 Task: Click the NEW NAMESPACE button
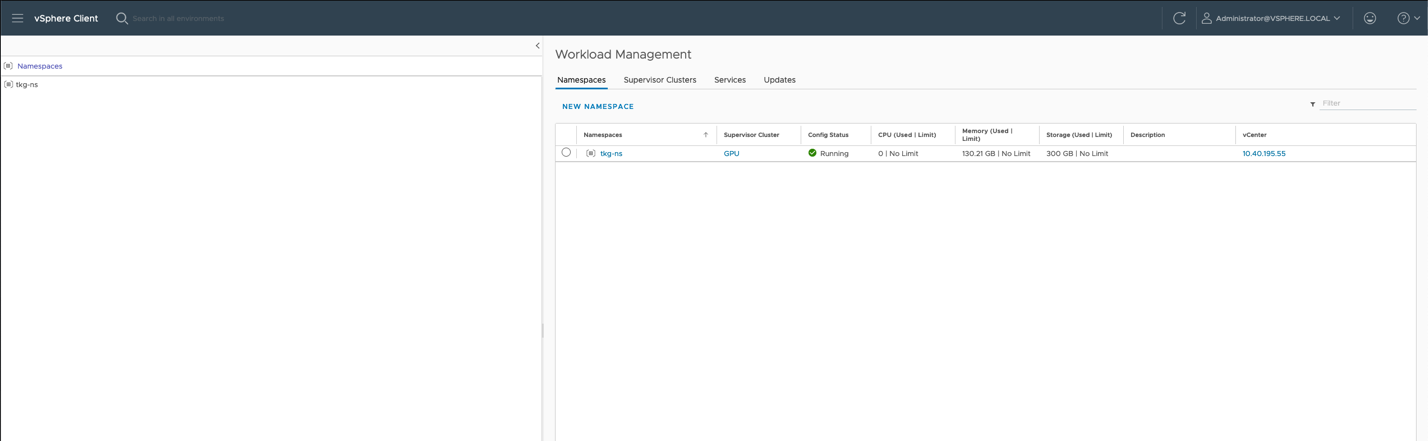[597, 106]
